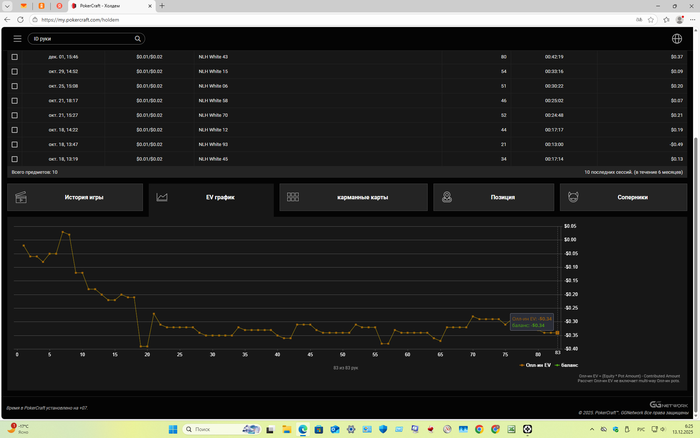
Task: Click the chart icon on EV график
Action: [162, 197]
